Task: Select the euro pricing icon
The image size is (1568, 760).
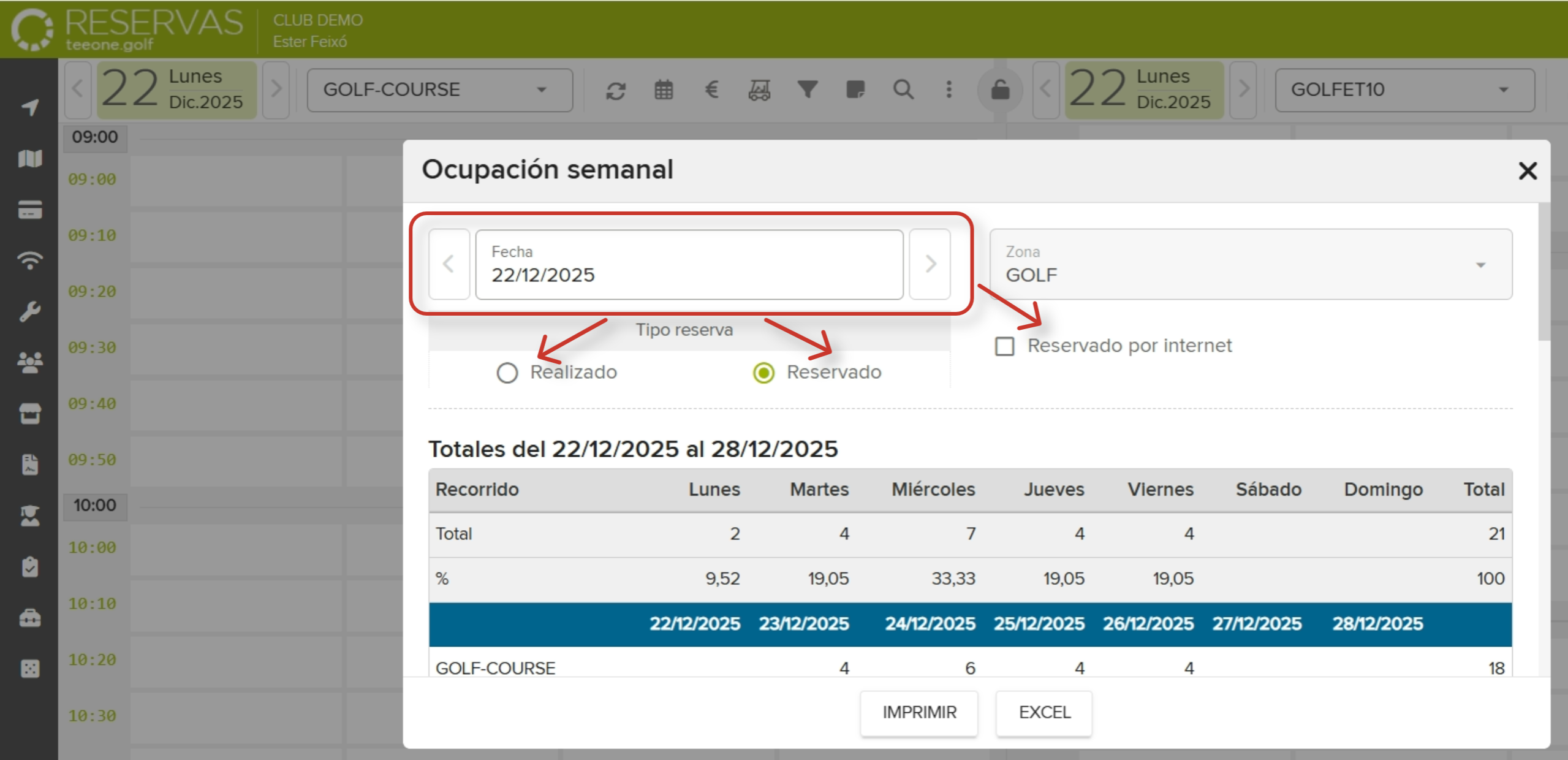Action: point(711,90)
